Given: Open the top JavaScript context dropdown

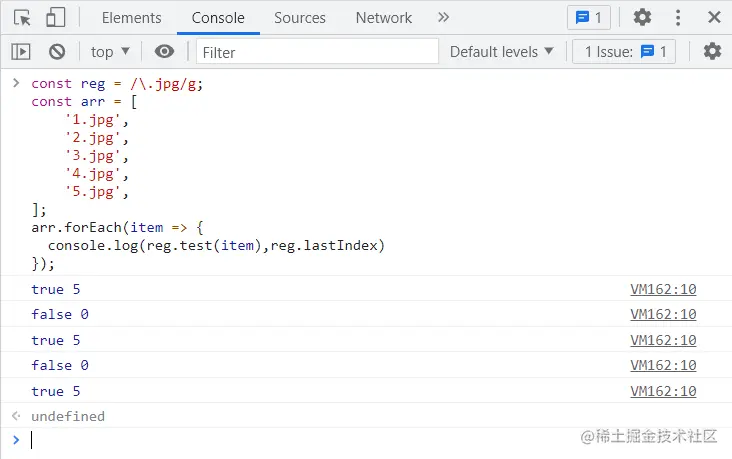Looking at the screenshot, I should [x=110, y=52].
